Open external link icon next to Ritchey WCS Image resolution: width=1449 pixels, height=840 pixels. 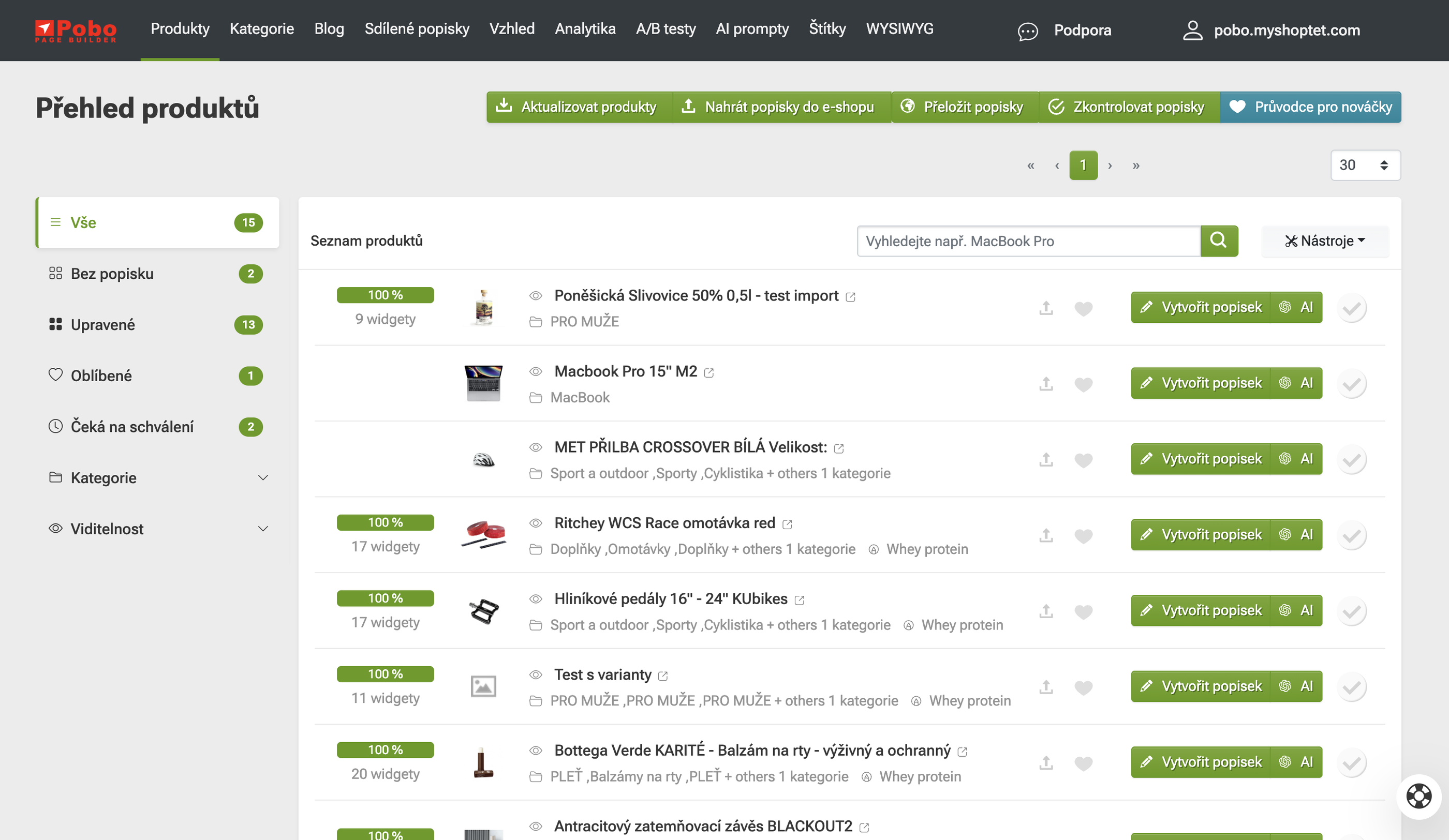(787, 524)
